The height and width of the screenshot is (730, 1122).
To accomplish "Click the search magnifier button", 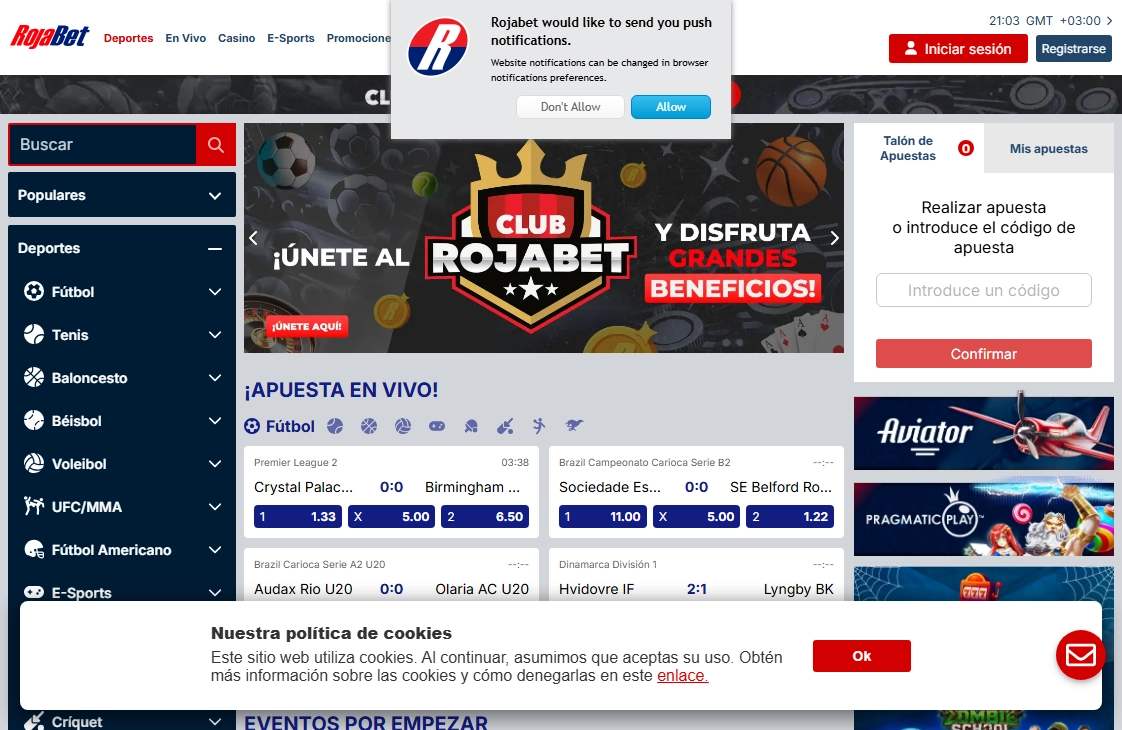I will tap(215, 145).
